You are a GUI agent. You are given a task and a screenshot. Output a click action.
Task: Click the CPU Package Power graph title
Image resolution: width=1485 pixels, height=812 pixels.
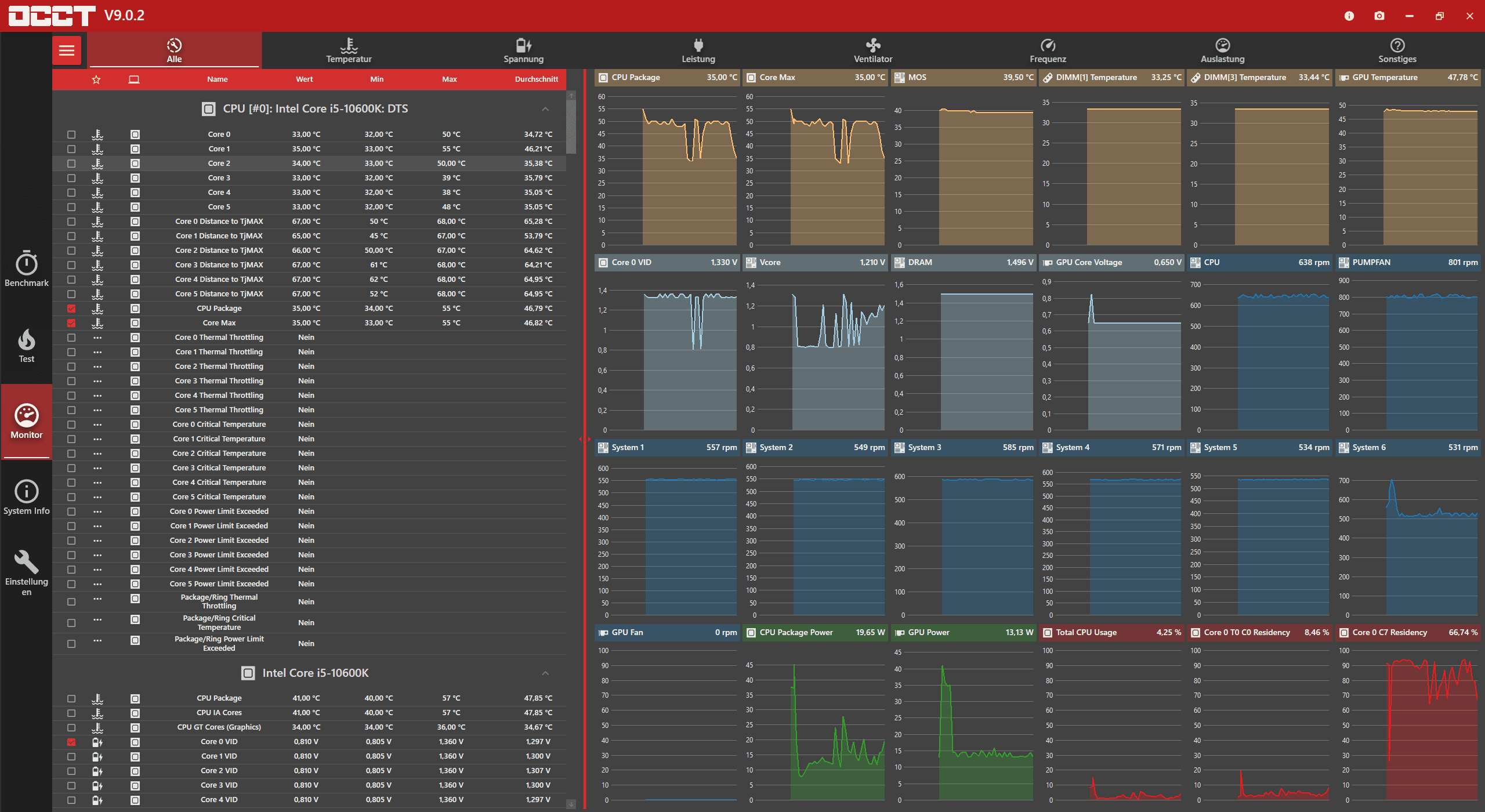pos(796,632)
